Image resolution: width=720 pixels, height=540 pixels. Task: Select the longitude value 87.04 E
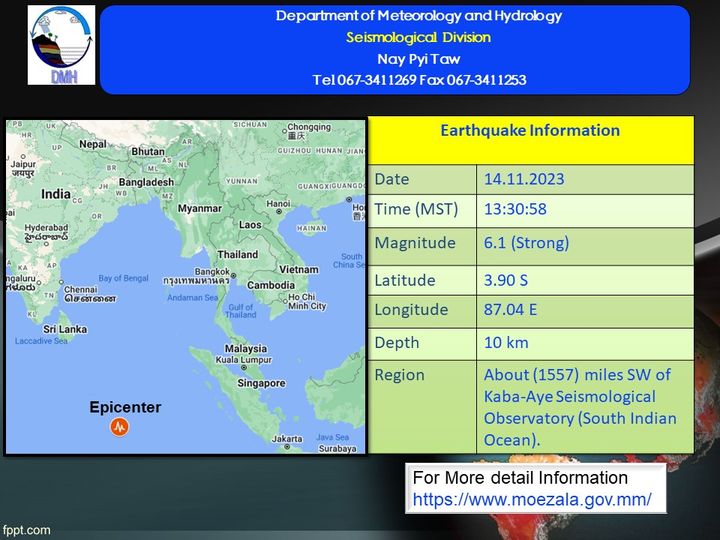tap(510, 310)
